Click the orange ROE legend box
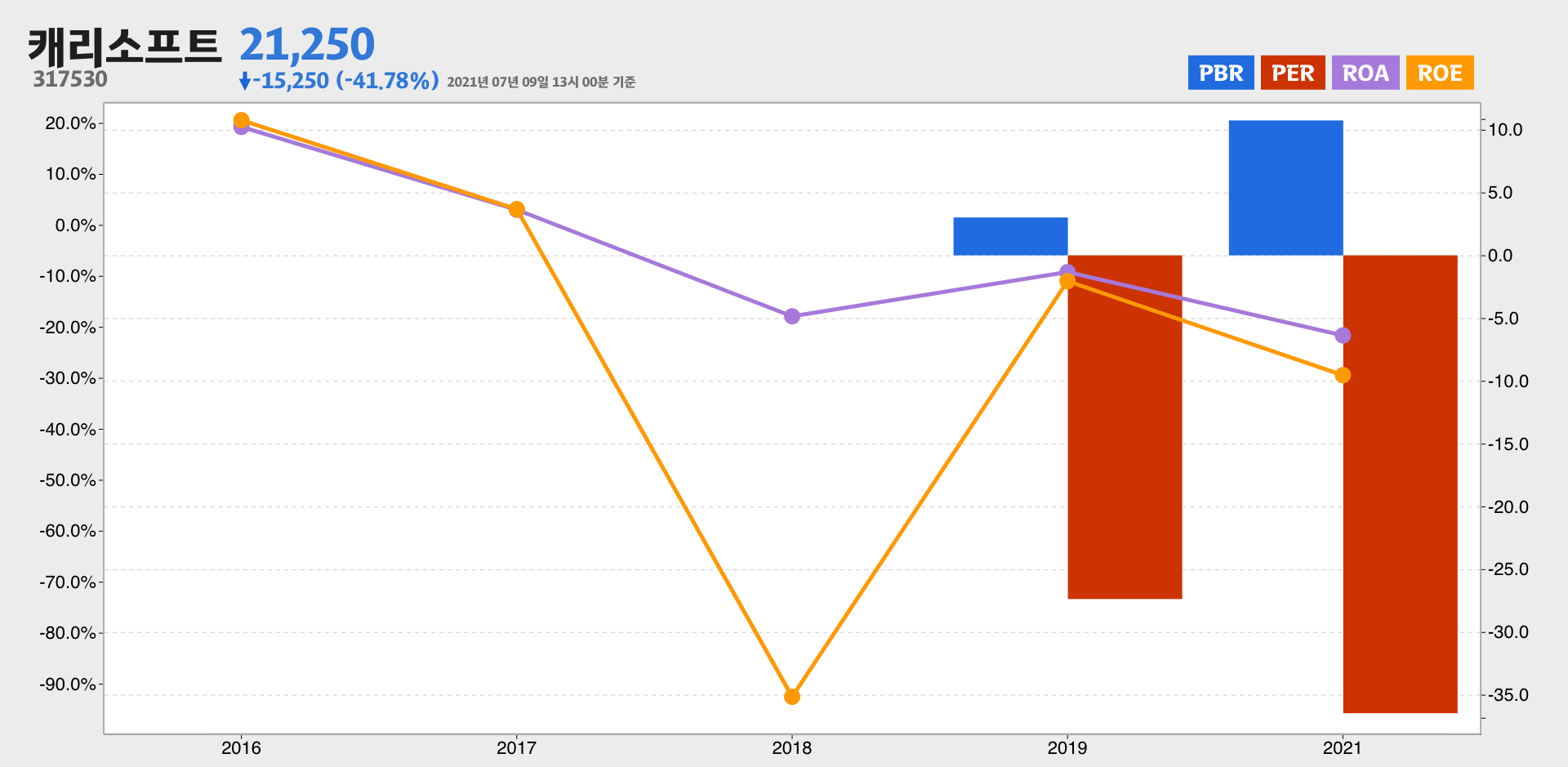Viewport: 1568px width, 767px height. coord(1440,73)
